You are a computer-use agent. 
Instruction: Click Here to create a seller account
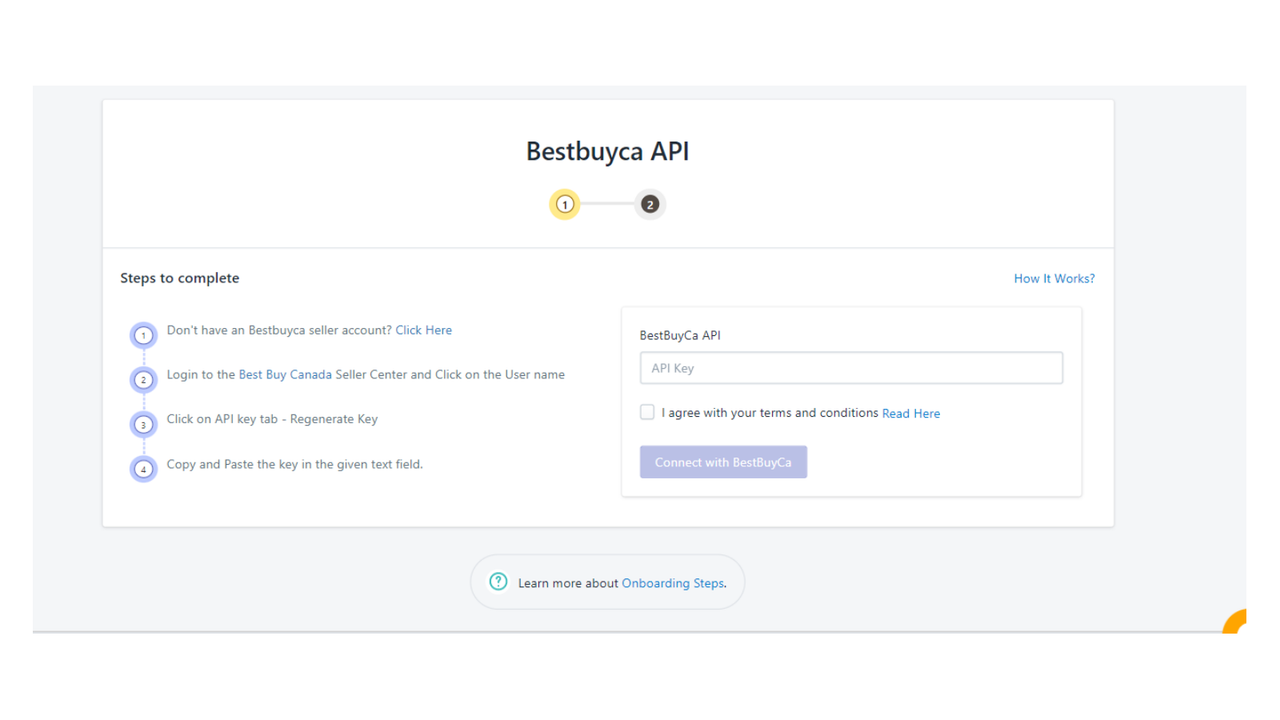423,329
